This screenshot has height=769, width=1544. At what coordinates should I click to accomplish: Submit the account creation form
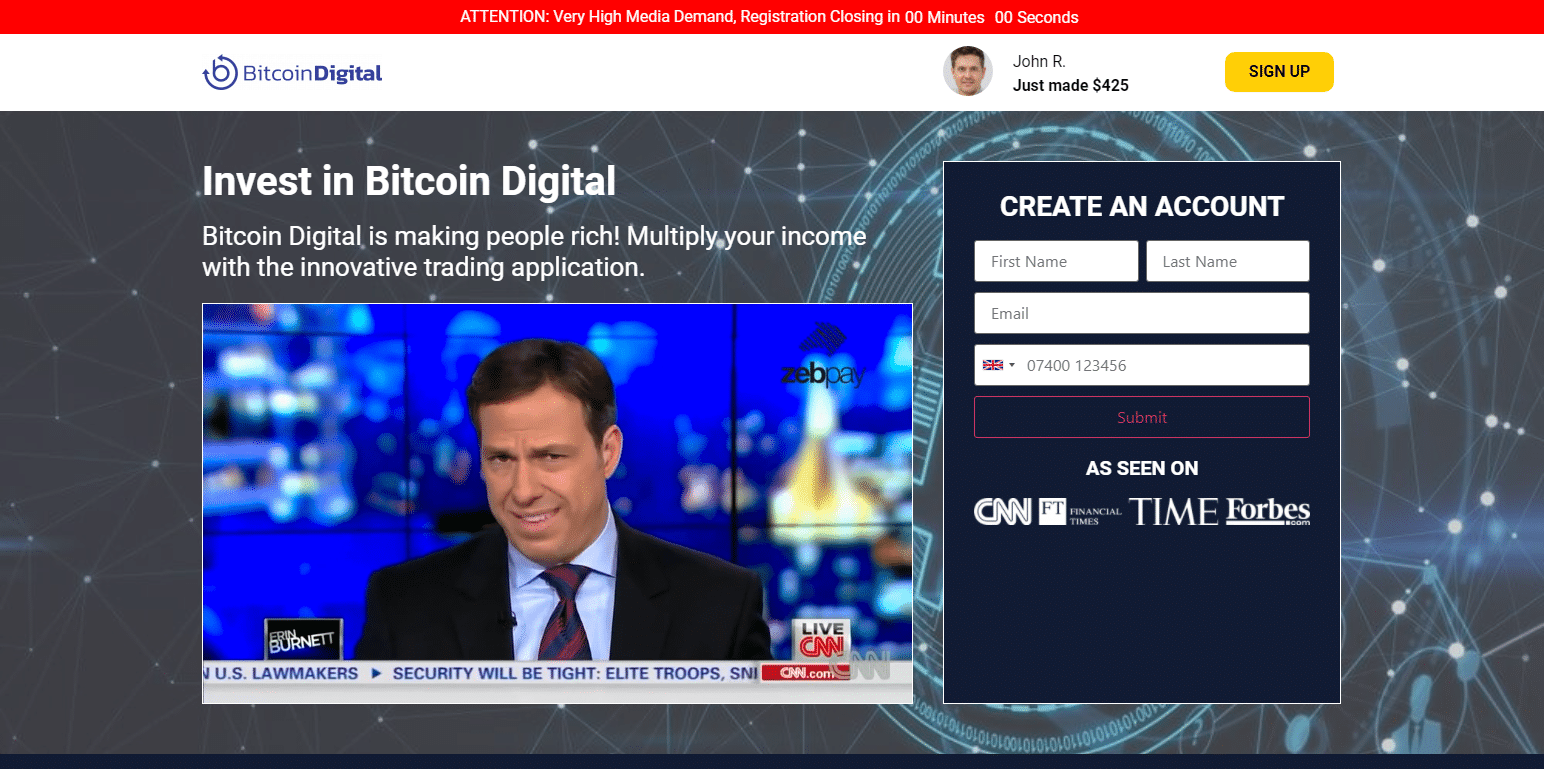(x=1142, y=417)
